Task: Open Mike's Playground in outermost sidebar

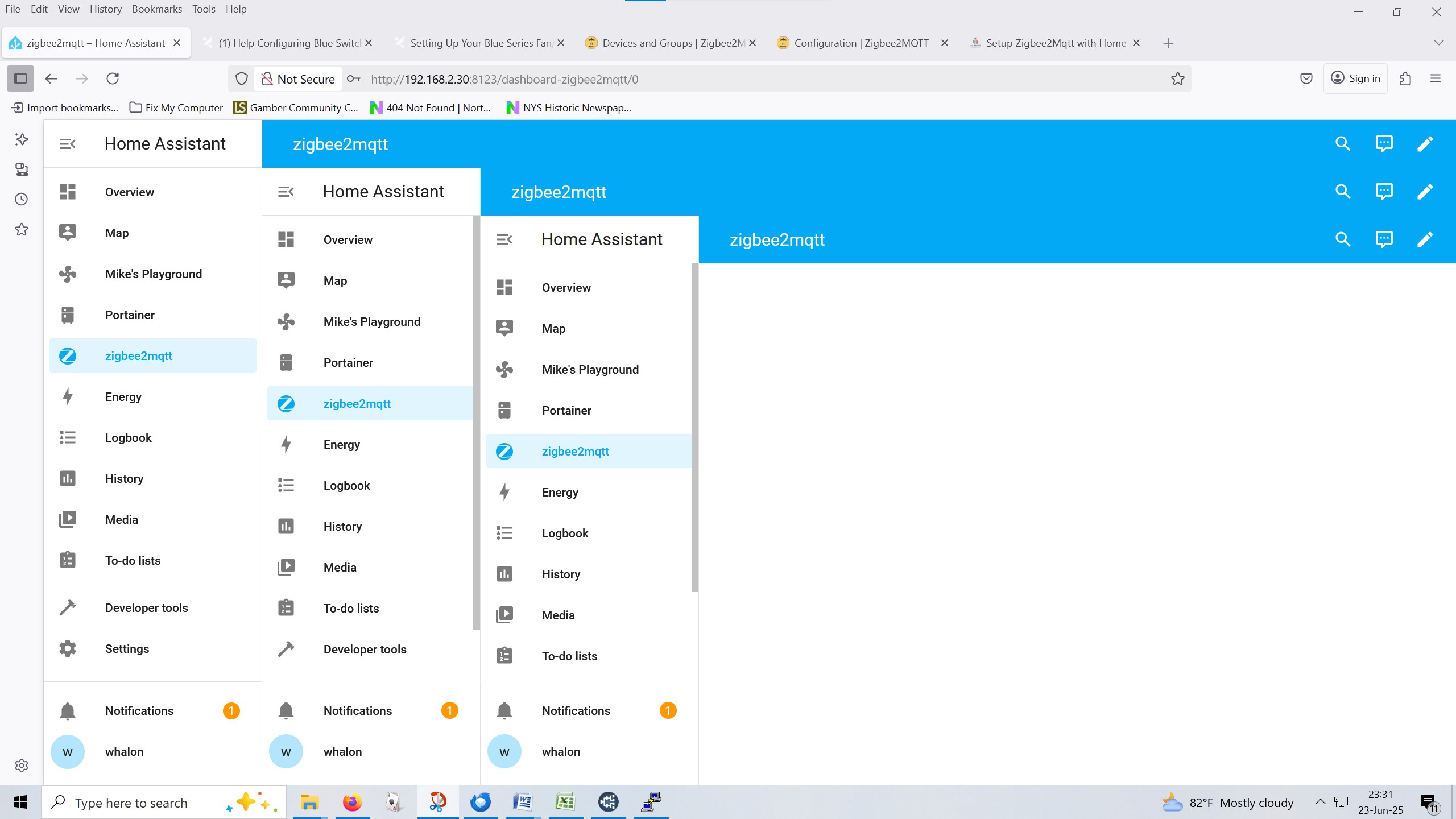Action: coord(152,274)
